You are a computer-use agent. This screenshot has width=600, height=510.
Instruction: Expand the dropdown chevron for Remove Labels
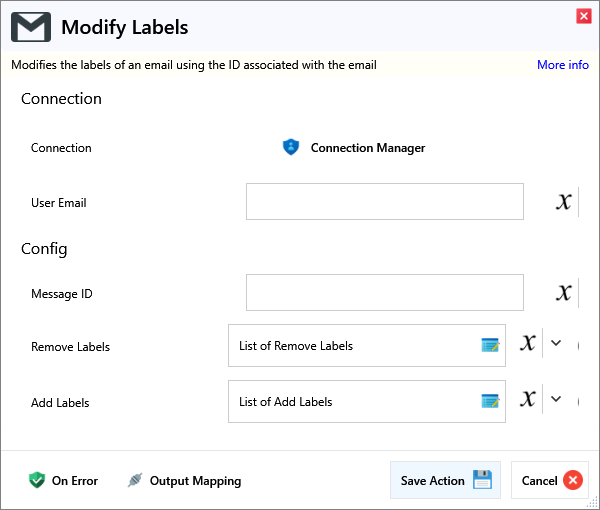[x=557, y=343]
